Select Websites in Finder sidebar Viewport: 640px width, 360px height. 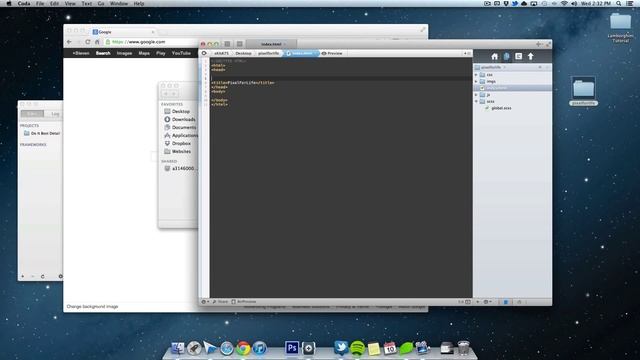[178, 151]
